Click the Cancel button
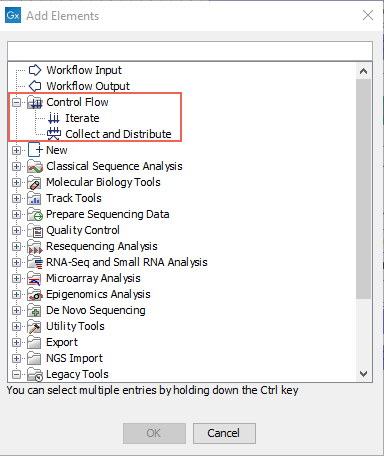This screenshot has width=384, height=456. coord(224,433)
